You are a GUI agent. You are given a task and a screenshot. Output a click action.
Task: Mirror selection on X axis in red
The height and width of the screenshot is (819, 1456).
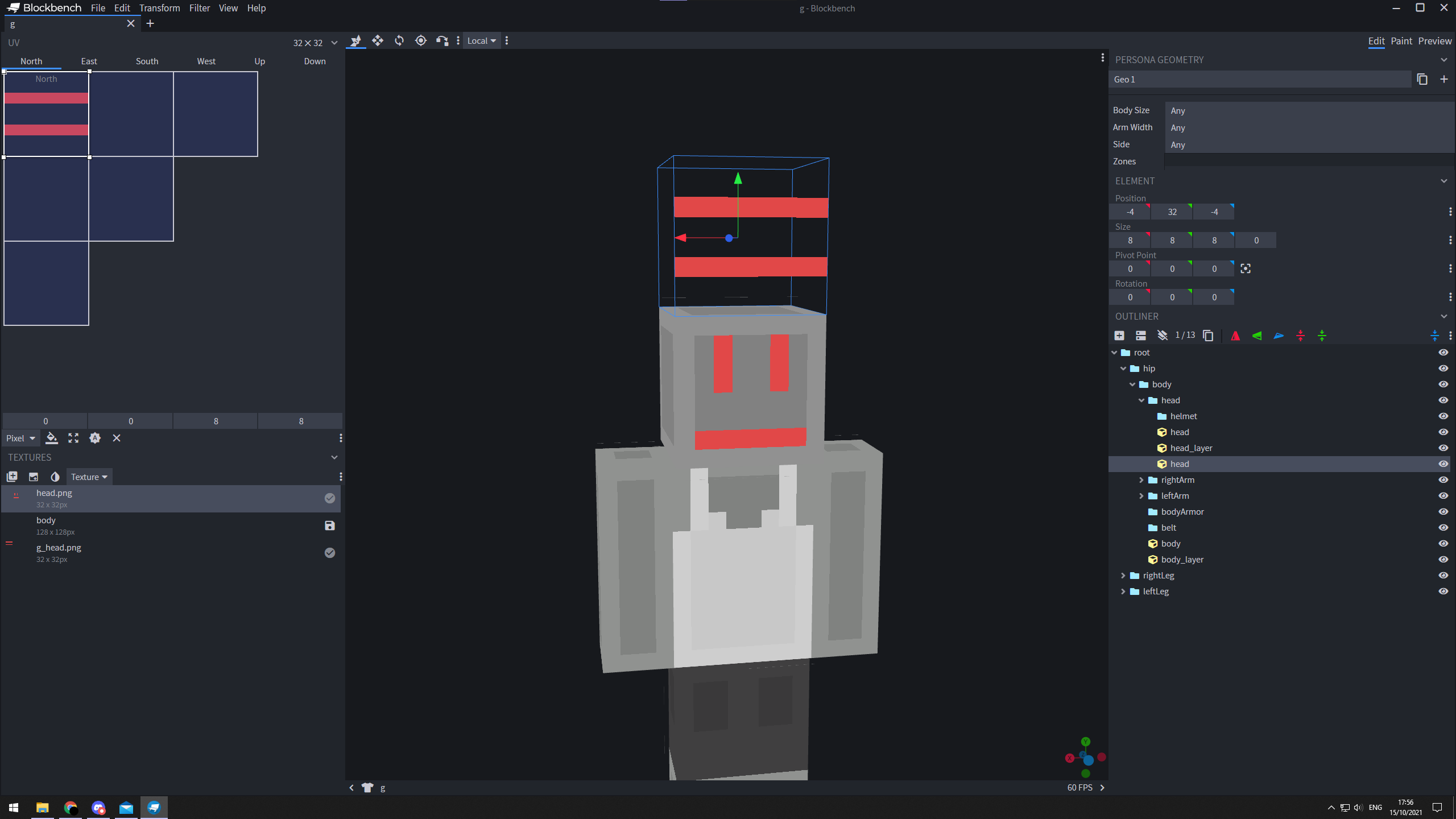[1235, 336]
